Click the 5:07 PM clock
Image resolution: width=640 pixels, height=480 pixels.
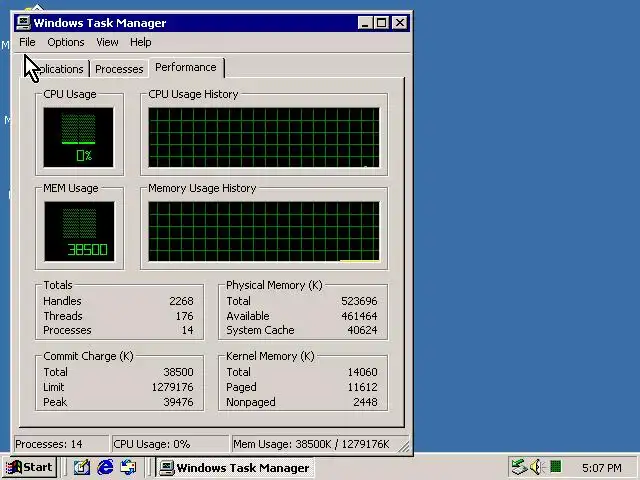[x=602, y=468]
